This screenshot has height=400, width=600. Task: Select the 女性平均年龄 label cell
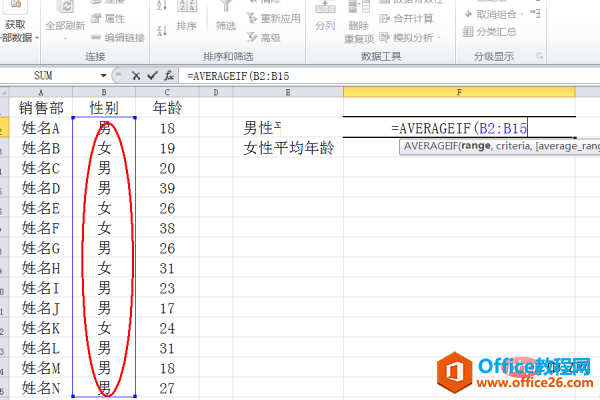[289, 148]
